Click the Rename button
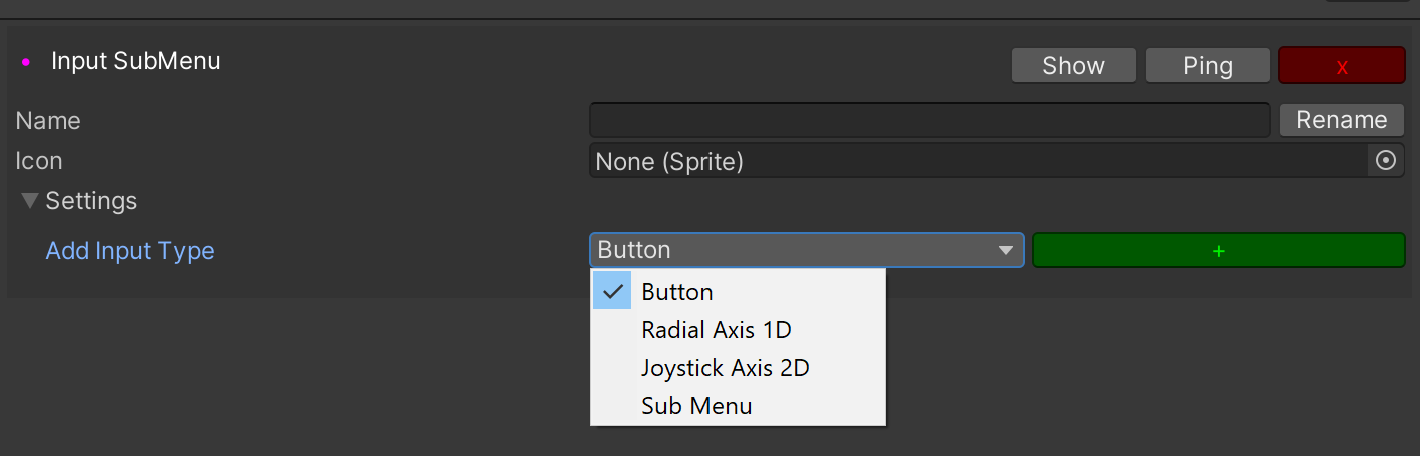Screen dimensions: 1420x456 tap(1342, 120)
